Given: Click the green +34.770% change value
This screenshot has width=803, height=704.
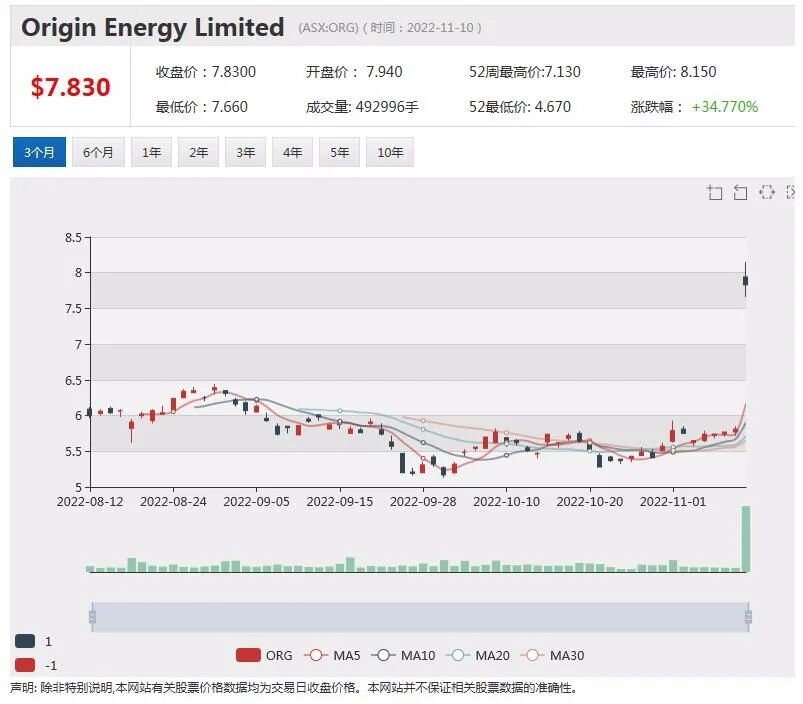Looking at the screenshot, I should pos(725,107).
